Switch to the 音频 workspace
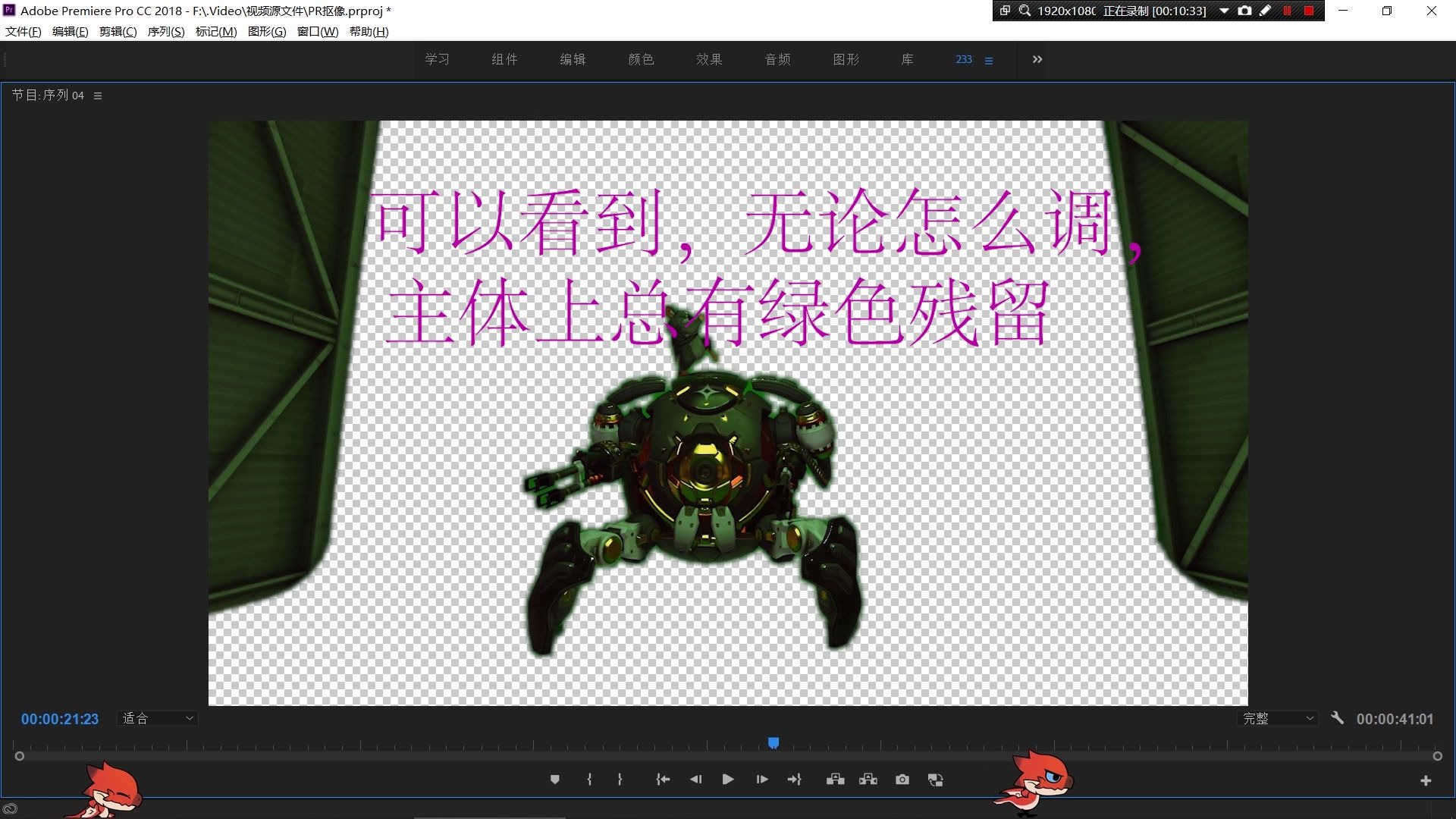Viewport: 1456px width, 819px height. (777, 59)
